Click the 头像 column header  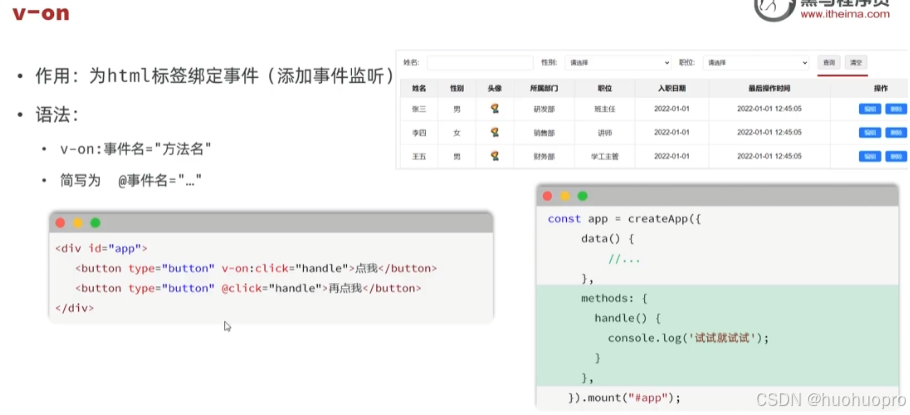494,88
